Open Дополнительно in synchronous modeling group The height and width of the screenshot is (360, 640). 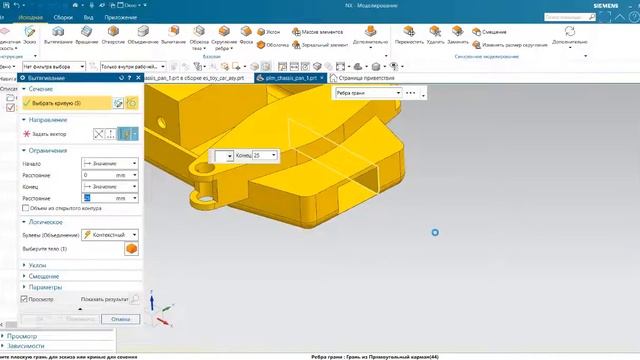[570, 38]
